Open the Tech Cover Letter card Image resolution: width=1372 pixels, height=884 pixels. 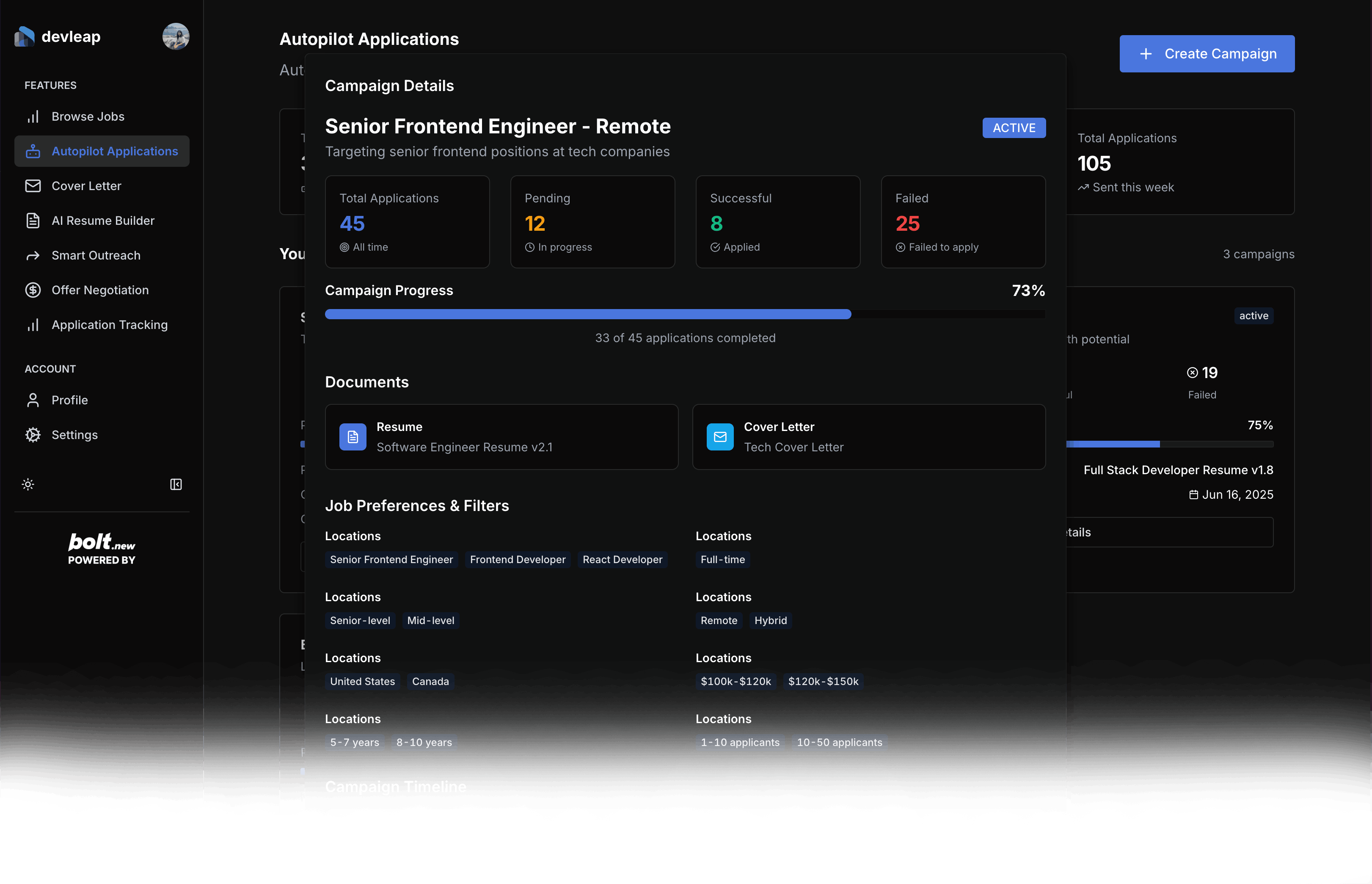869,437
